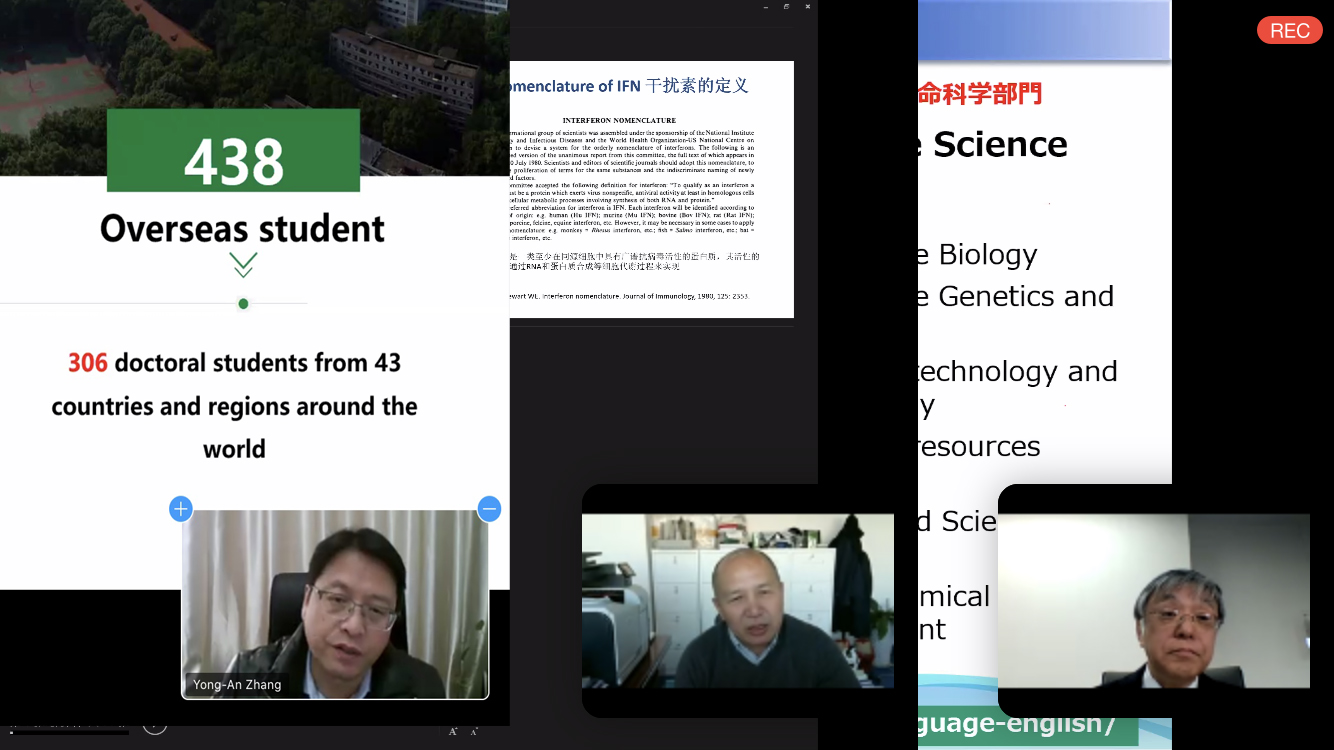Click the blue plus button on video tile

pos(180,509)
